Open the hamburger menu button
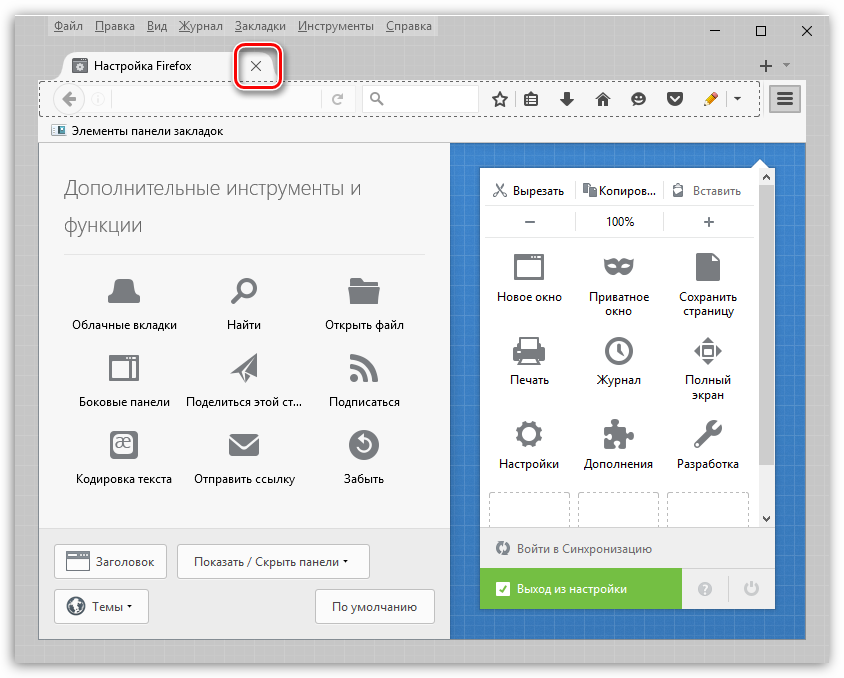 [785, 99]
